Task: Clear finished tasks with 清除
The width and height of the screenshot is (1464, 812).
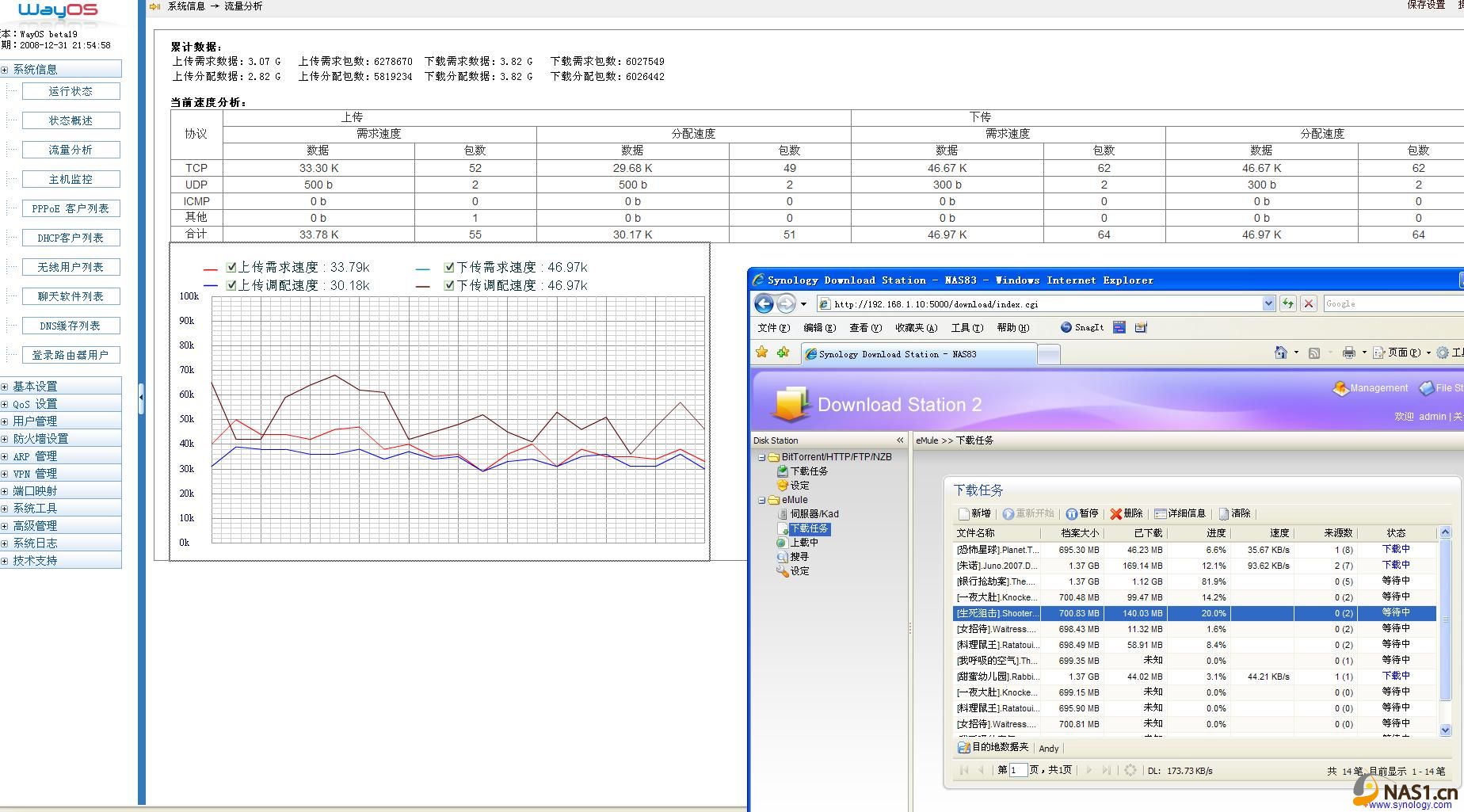Action: (x=1234, y=513)
